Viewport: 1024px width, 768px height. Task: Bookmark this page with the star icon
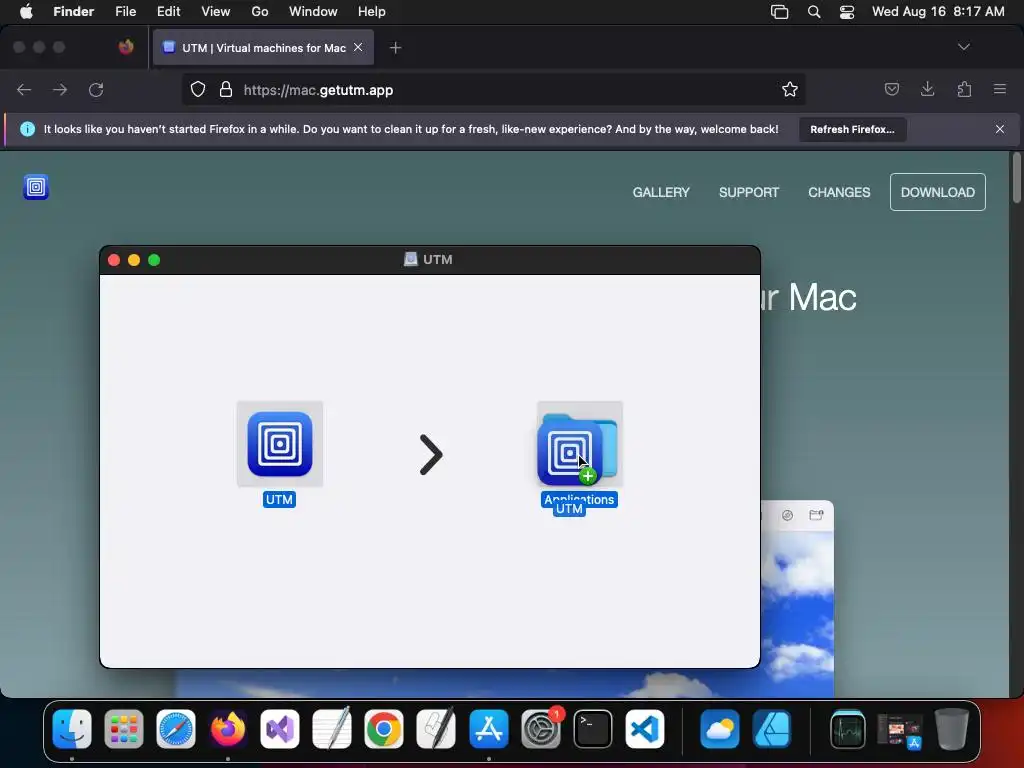coord(790,89)
